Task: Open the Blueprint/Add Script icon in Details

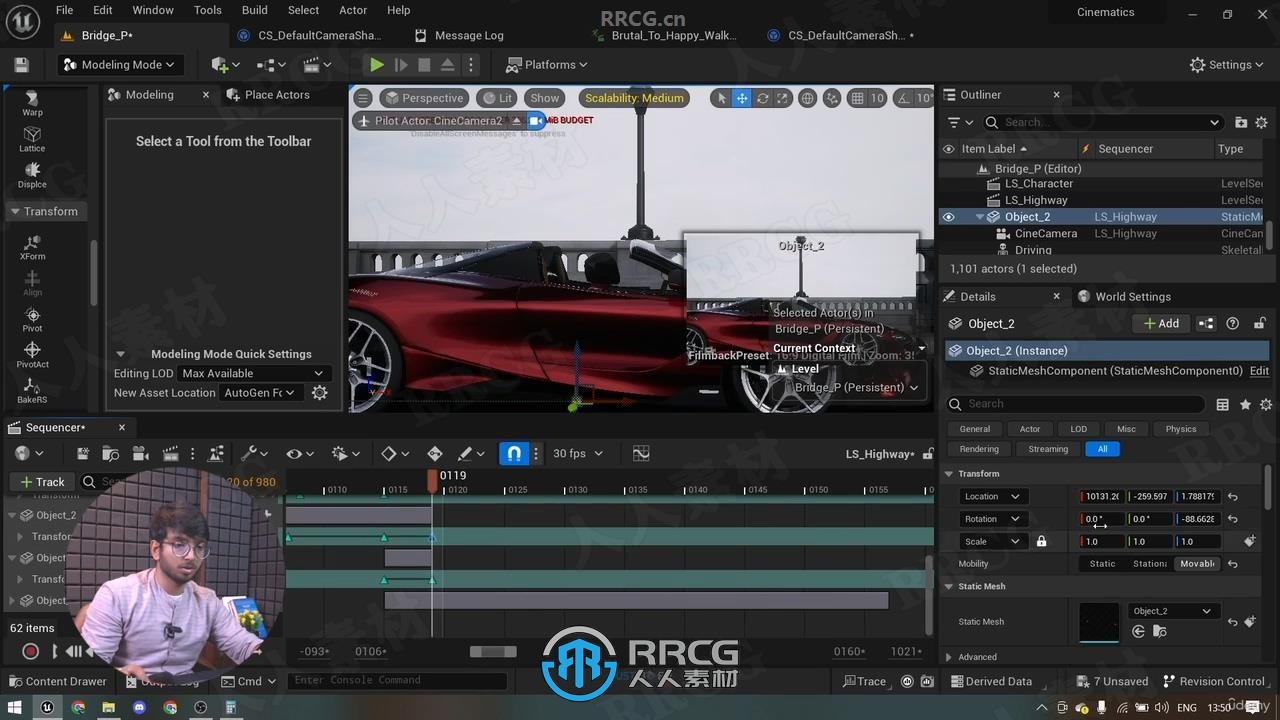Action: (1206, 324)
